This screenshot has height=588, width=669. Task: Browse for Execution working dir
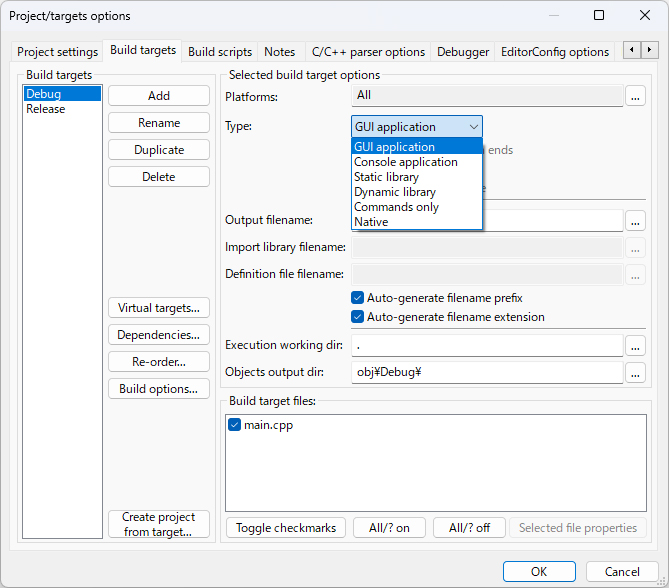click(635, 346)
